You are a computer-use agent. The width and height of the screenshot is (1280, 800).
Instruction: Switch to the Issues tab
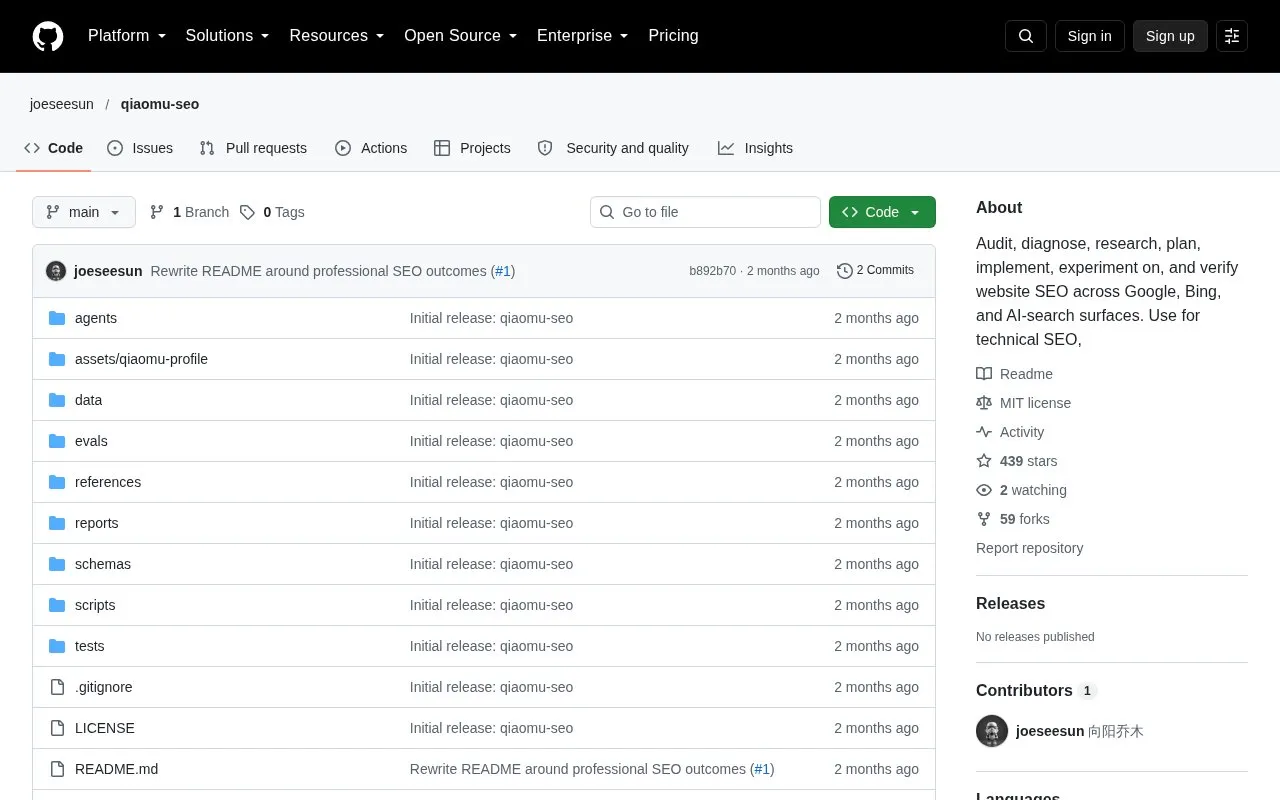click(140, 148)
